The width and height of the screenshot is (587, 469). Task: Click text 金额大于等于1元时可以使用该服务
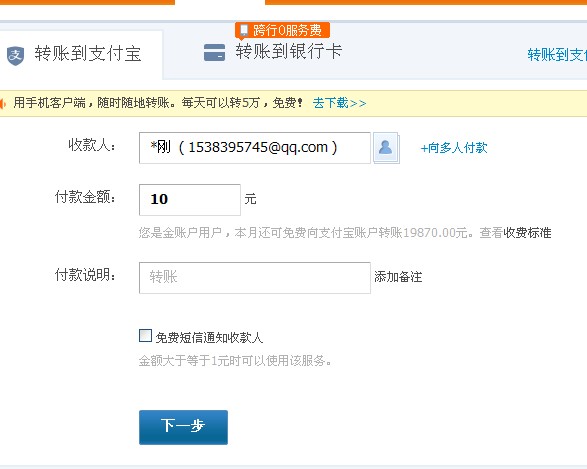click(x=235, y=361)
